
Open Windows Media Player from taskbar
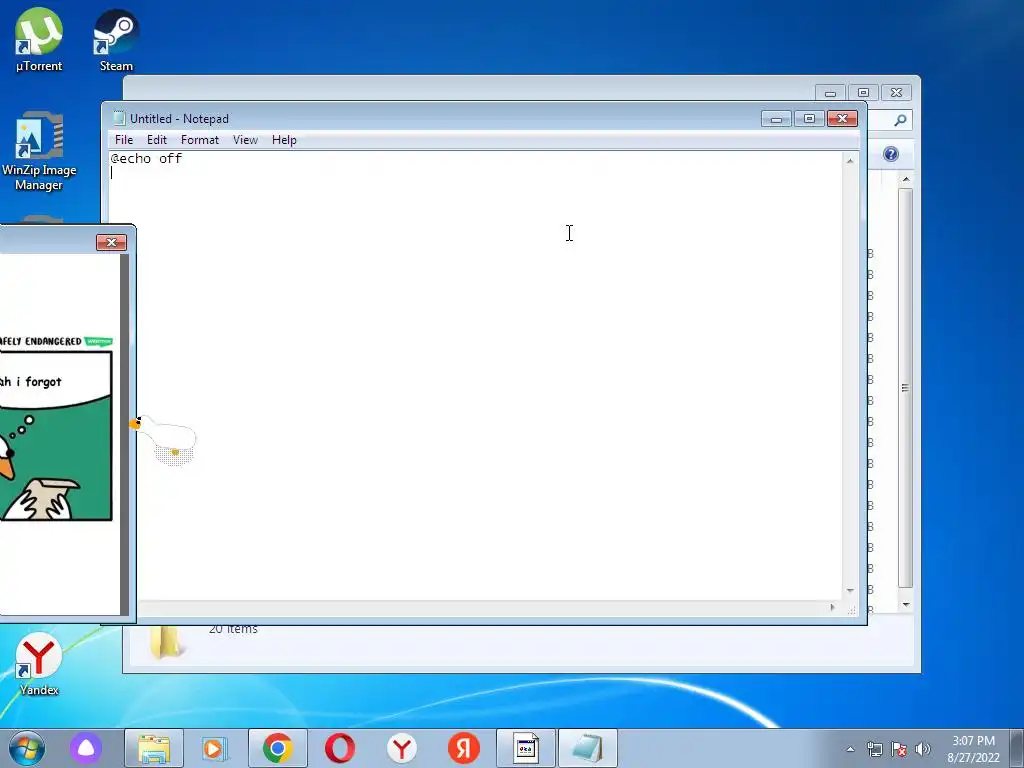click(x=214, y=748)
